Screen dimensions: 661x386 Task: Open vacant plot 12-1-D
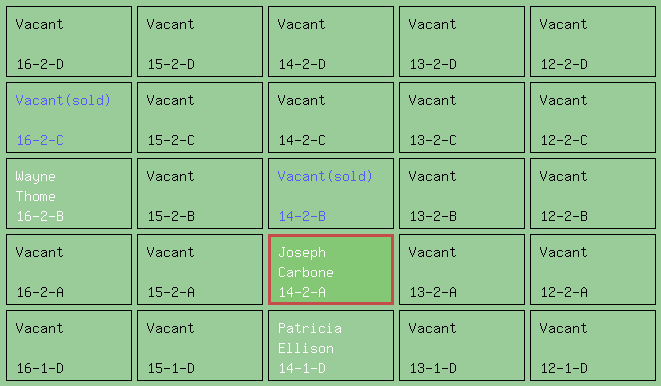(x=593, y=346)
